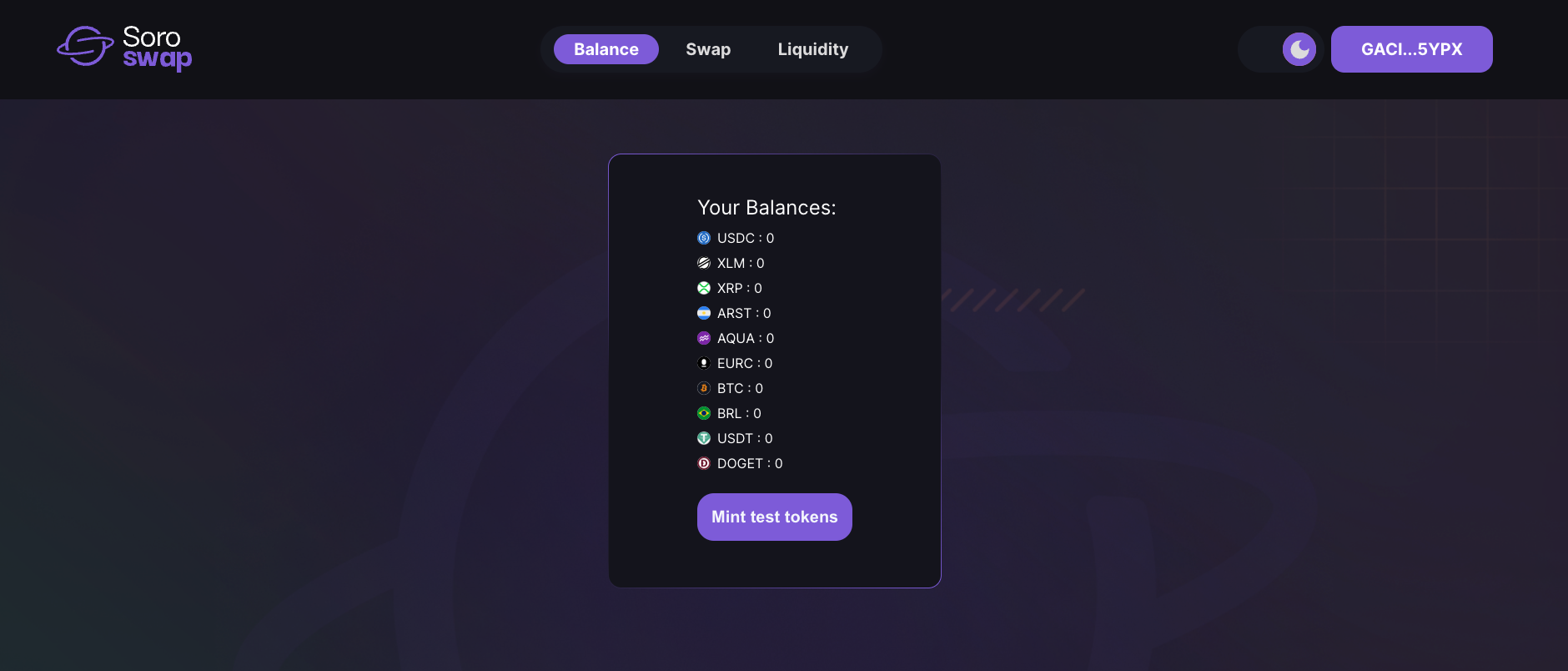Click the BRL flag icon

[x=704, y=413]
